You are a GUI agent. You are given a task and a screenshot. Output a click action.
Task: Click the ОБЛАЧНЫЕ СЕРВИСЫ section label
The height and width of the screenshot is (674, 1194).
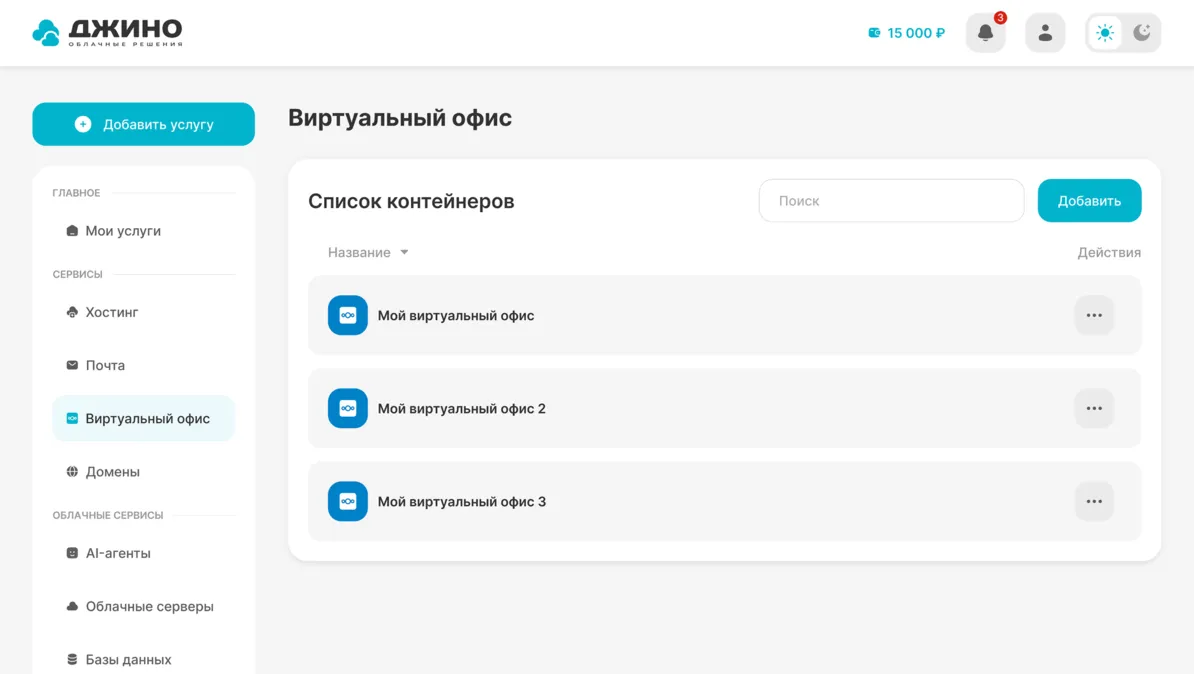click(108, 516)
